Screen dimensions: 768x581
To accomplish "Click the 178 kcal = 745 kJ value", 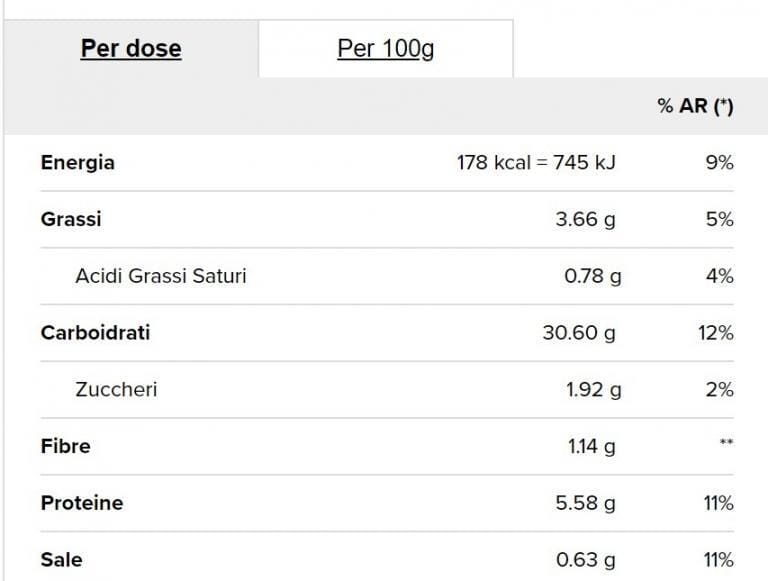I will tap(536, 163).
